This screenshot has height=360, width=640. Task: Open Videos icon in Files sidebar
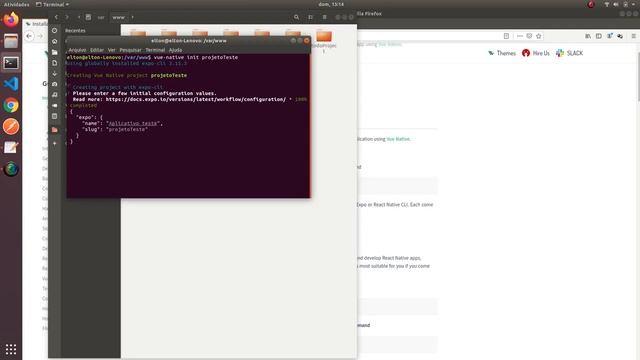click(55, 105)
